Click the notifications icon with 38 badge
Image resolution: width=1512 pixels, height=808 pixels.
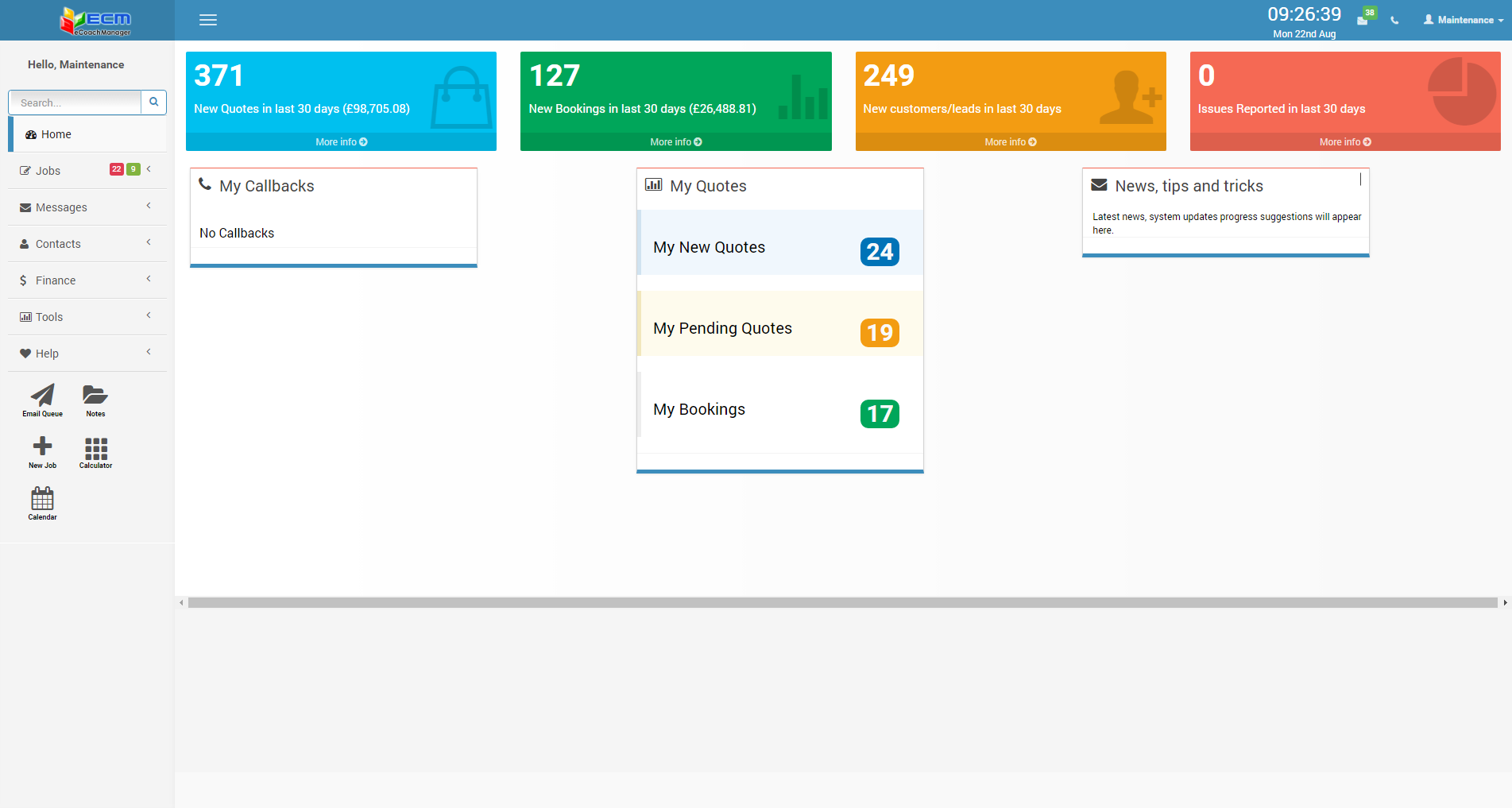pos(1363,19)
